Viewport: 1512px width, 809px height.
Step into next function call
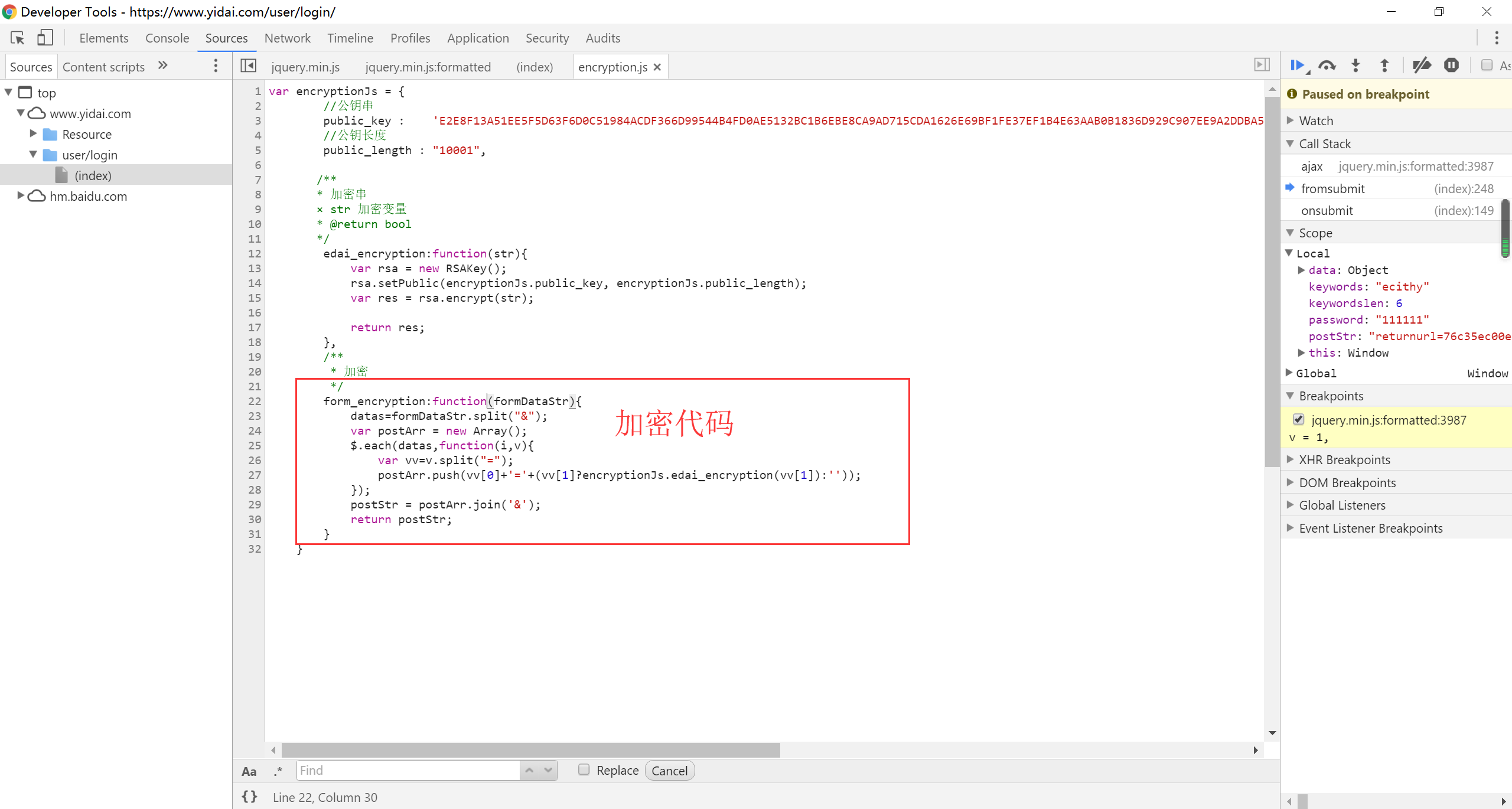click(1355, 66)
